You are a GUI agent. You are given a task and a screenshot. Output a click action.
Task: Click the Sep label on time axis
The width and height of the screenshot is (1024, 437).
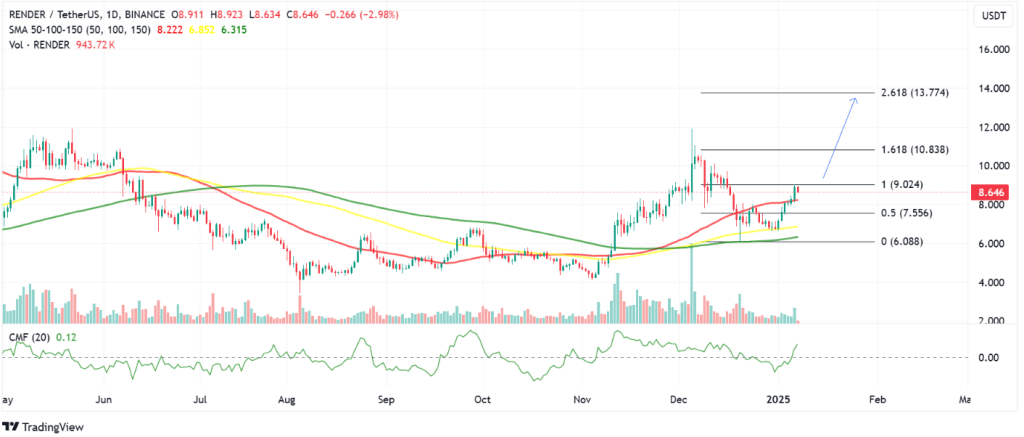click(386, 398)
